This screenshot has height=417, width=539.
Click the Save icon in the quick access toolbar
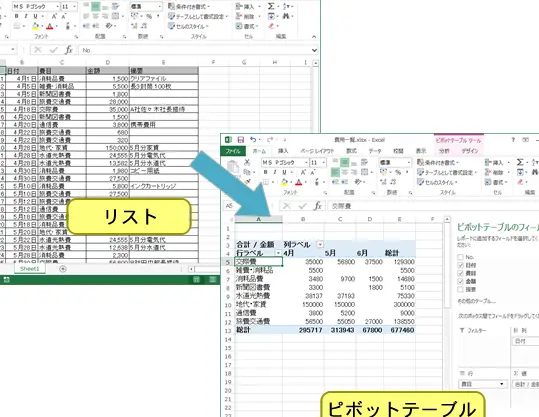click(241, 140)
